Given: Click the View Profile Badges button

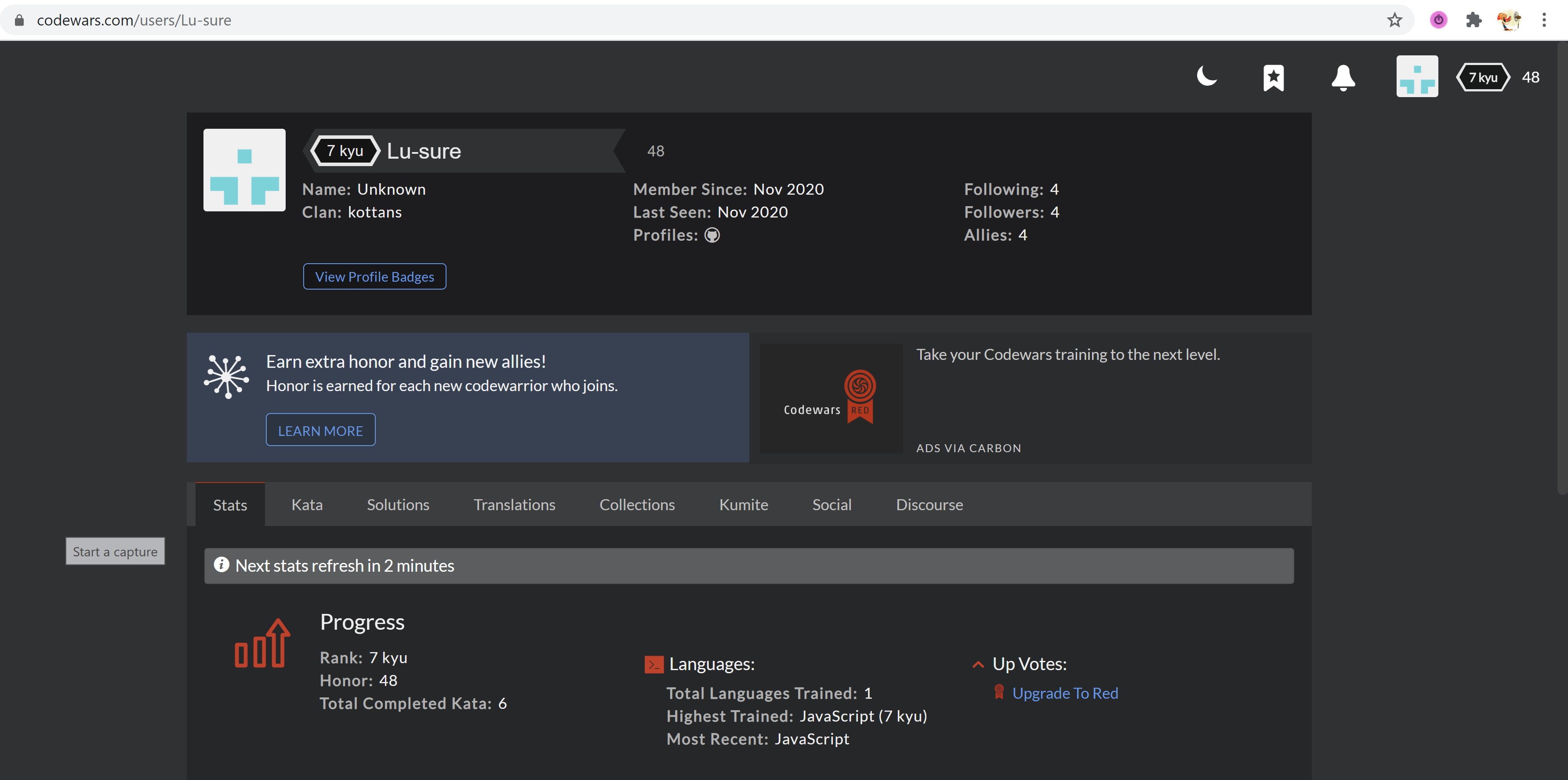Looking at the screenshot, I should (x=374, y=276).
